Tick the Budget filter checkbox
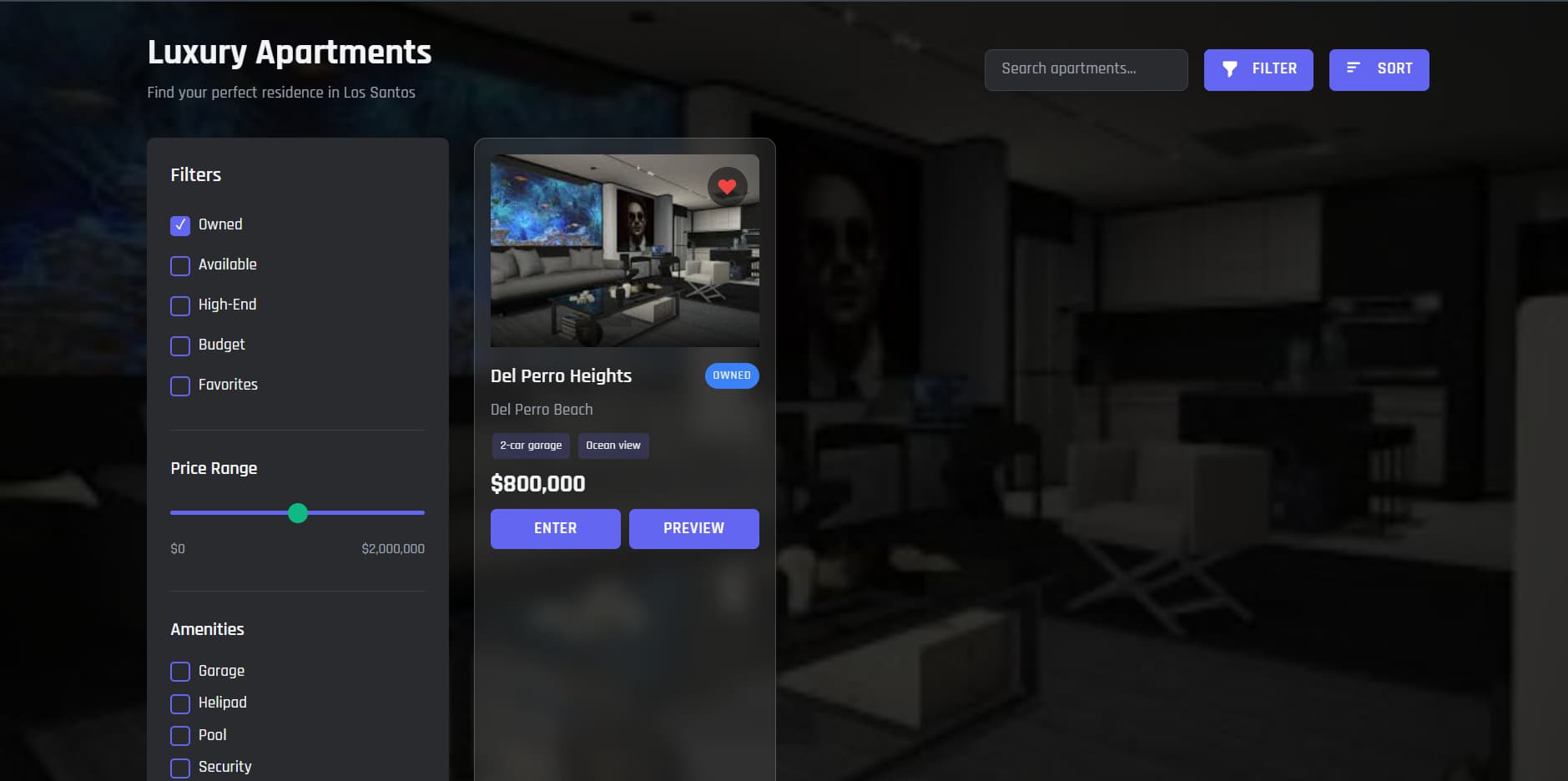1568x781 pixels. [180, 345]
